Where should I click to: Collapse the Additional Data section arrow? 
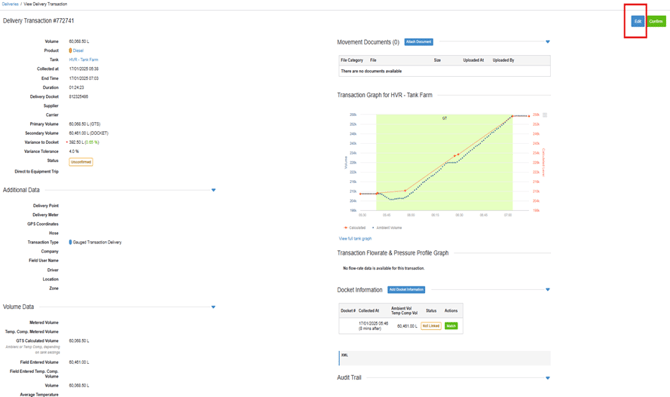[214, 190]
